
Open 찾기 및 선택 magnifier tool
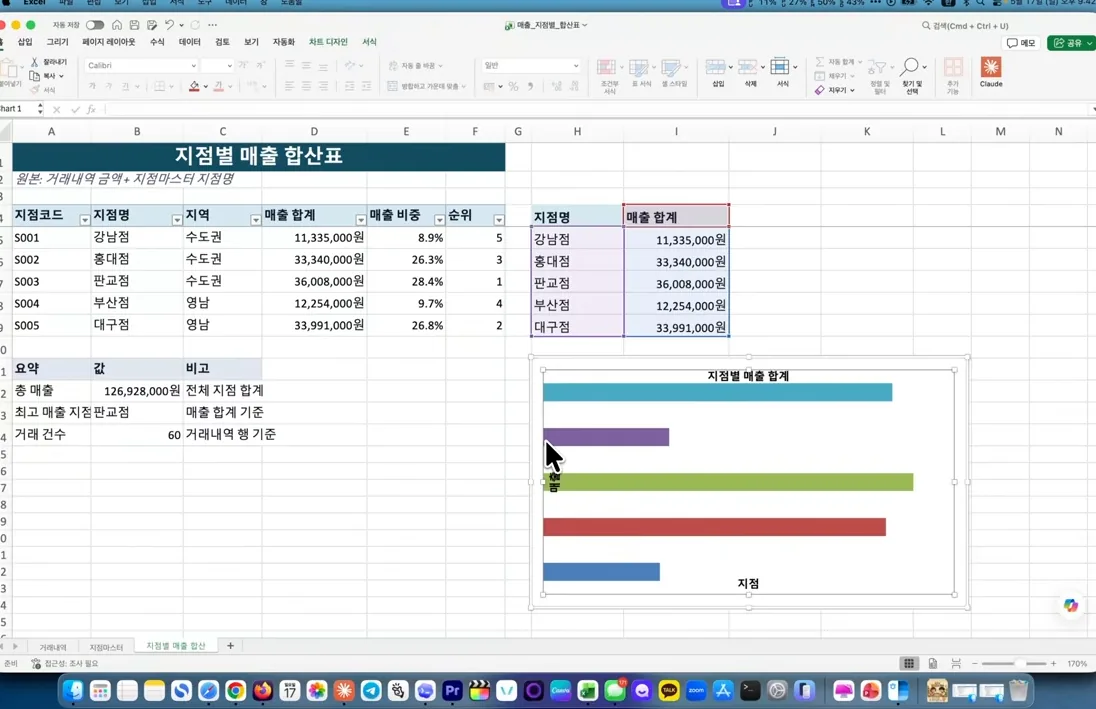pyautogui.click(x=909, y=67)
